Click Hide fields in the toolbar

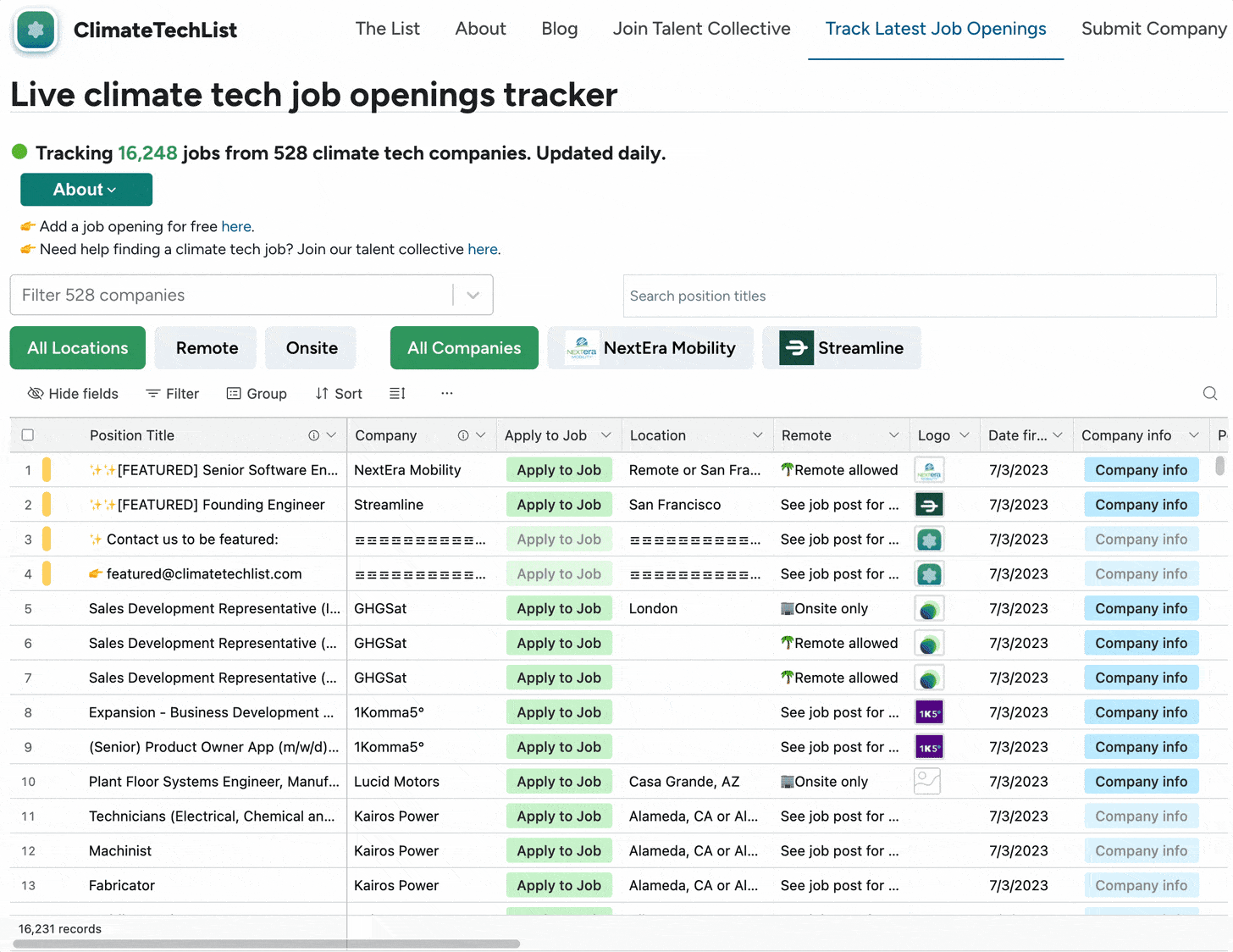click(x=73, y=393)
